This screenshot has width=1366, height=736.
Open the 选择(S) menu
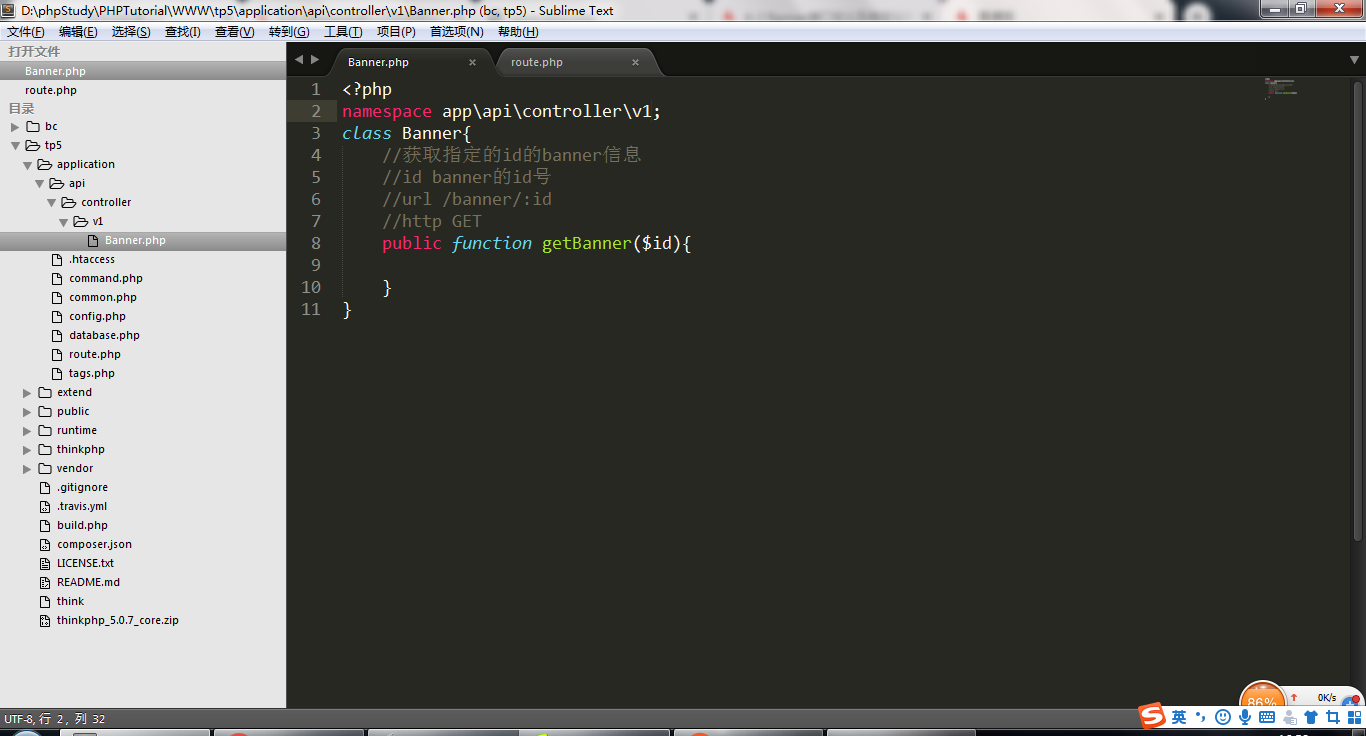click(x=131, y=32)
